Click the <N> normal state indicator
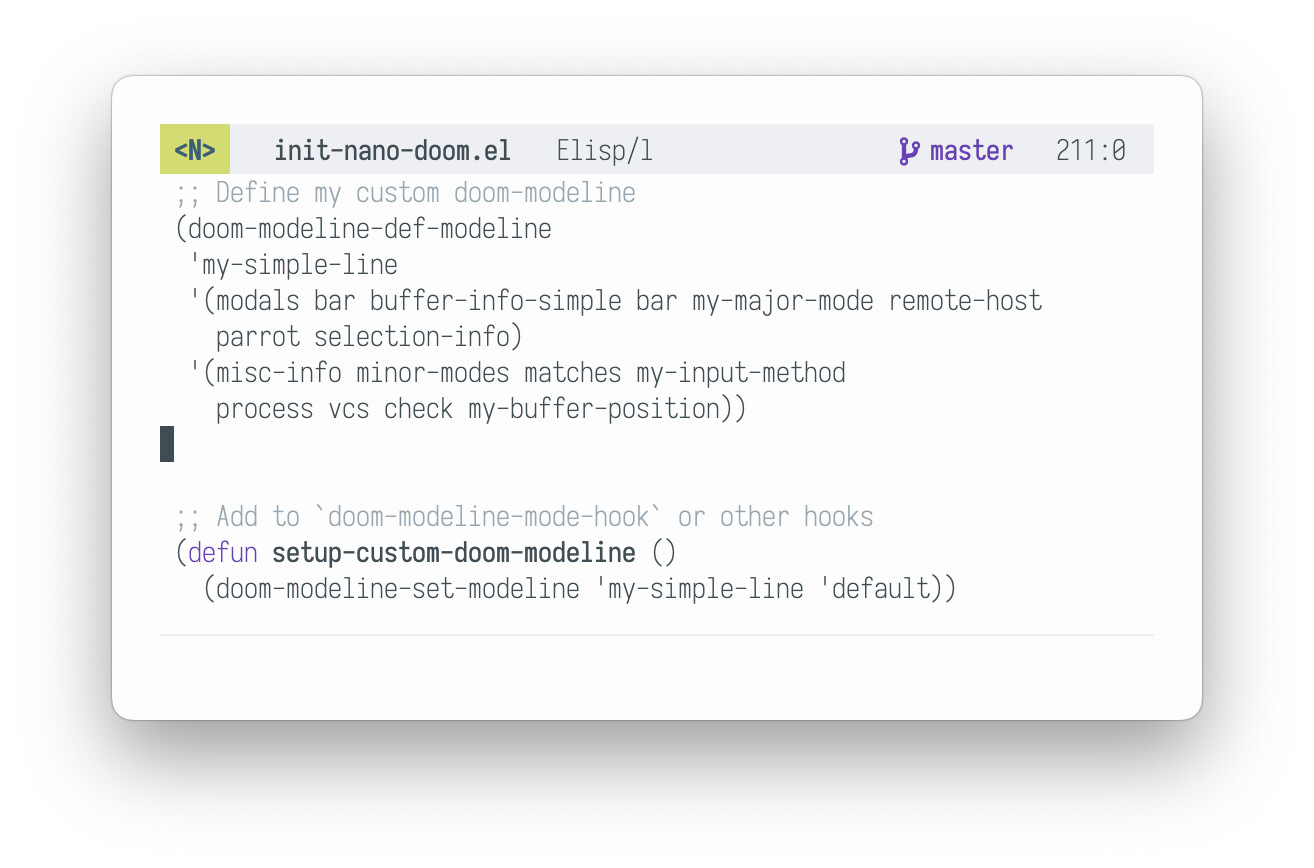Image resolution: width=1314 pixels, height=868 pixels. [195, 150]
